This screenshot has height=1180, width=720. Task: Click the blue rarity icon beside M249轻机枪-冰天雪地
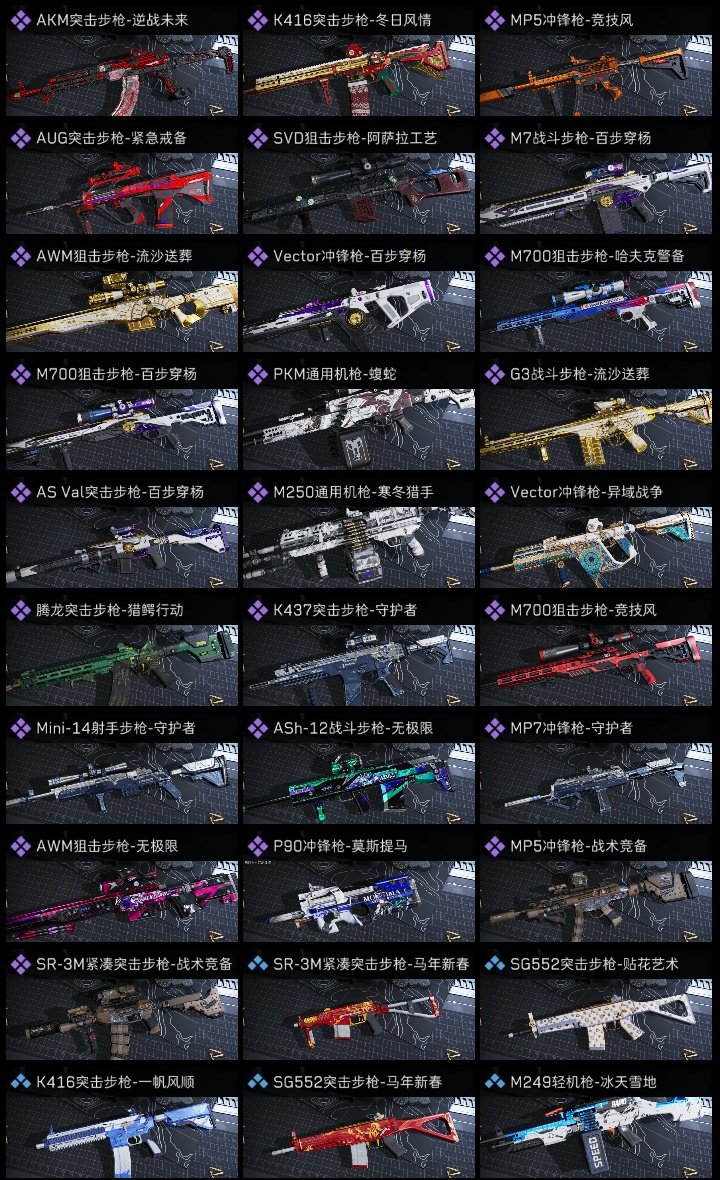[494, 1081]
